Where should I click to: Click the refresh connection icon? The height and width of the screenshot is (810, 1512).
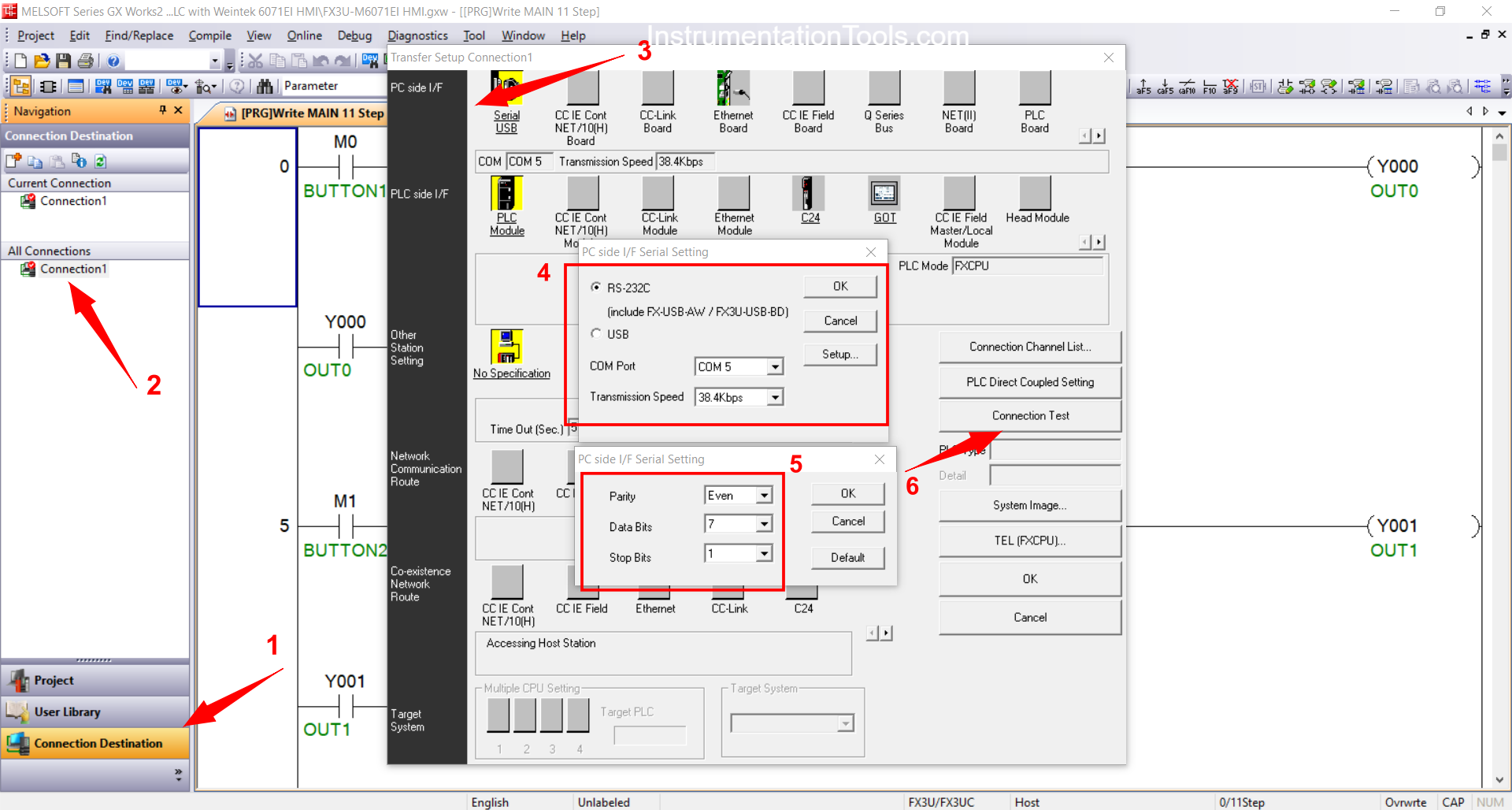[101, 161]
